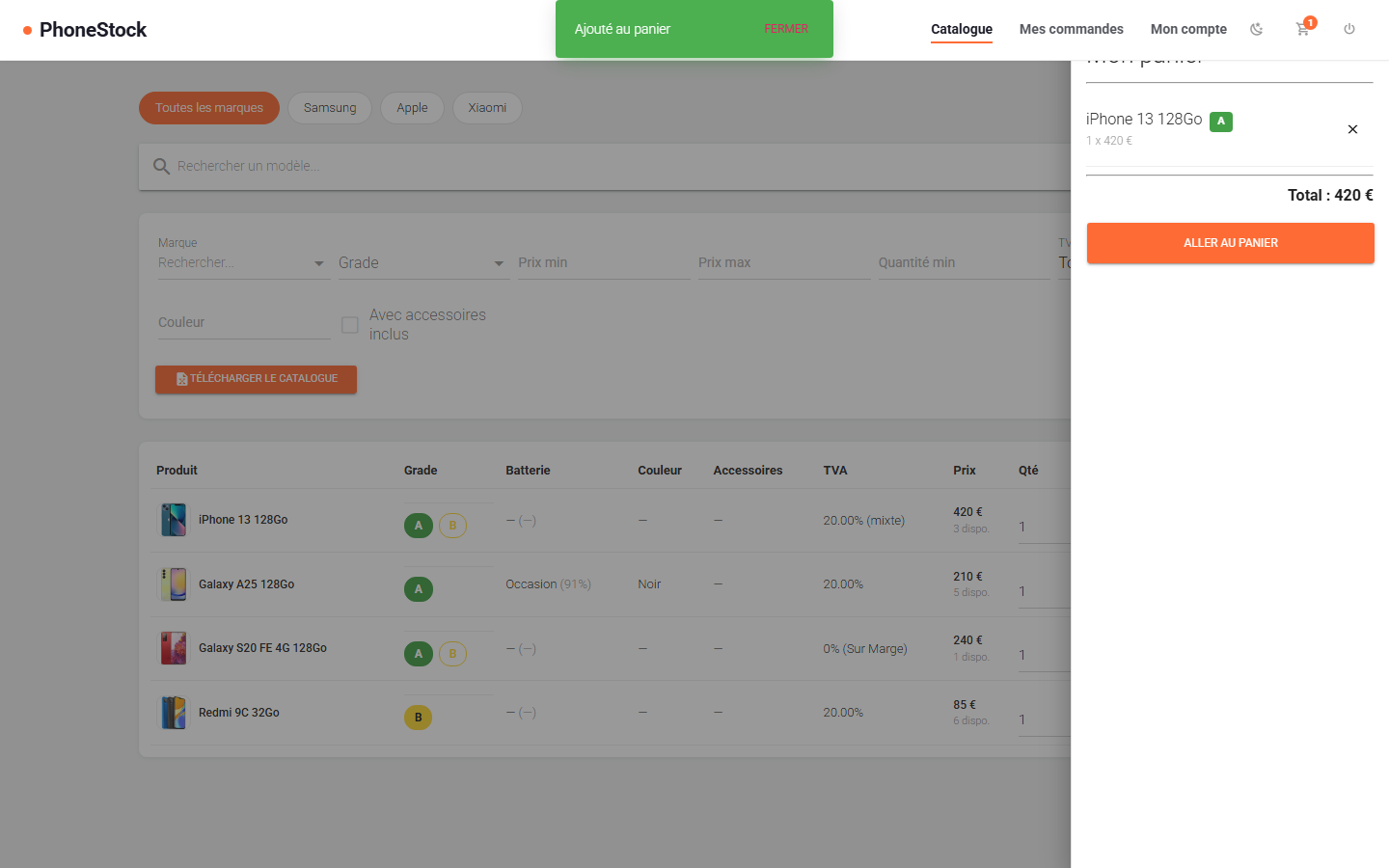Click the iPhone 13 128Go title in the cart
Viewport: 1389px width, 868px height.
tap(1144, 120)
